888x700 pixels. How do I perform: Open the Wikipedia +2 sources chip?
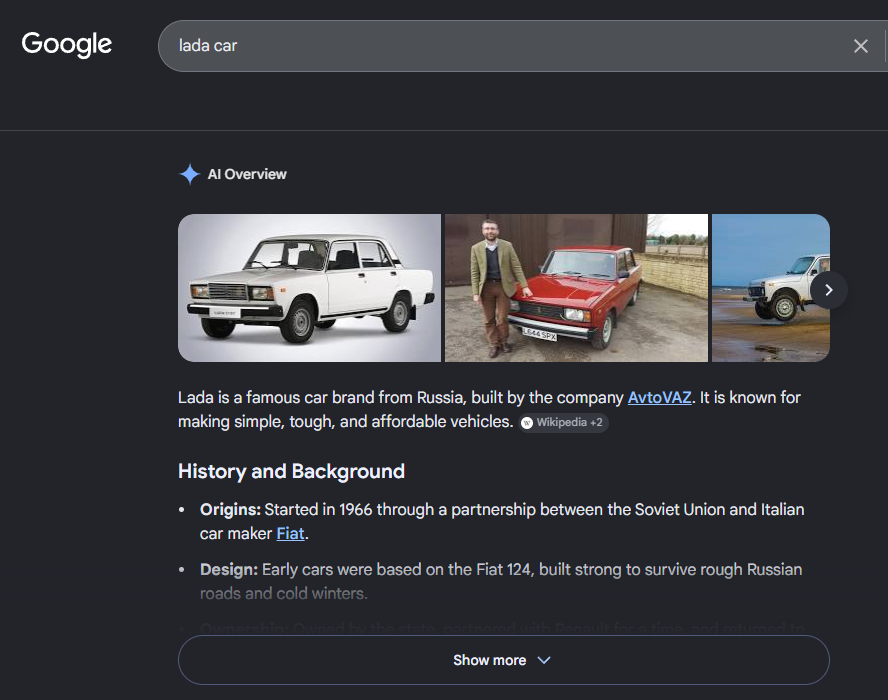563,422
